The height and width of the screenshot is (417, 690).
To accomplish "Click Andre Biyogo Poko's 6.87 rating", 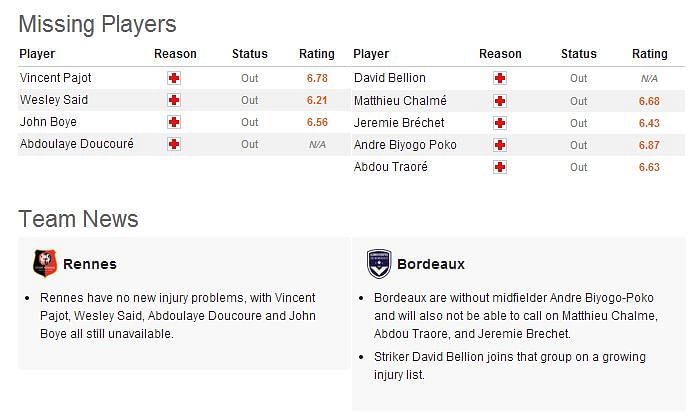I will pos(649,145).
